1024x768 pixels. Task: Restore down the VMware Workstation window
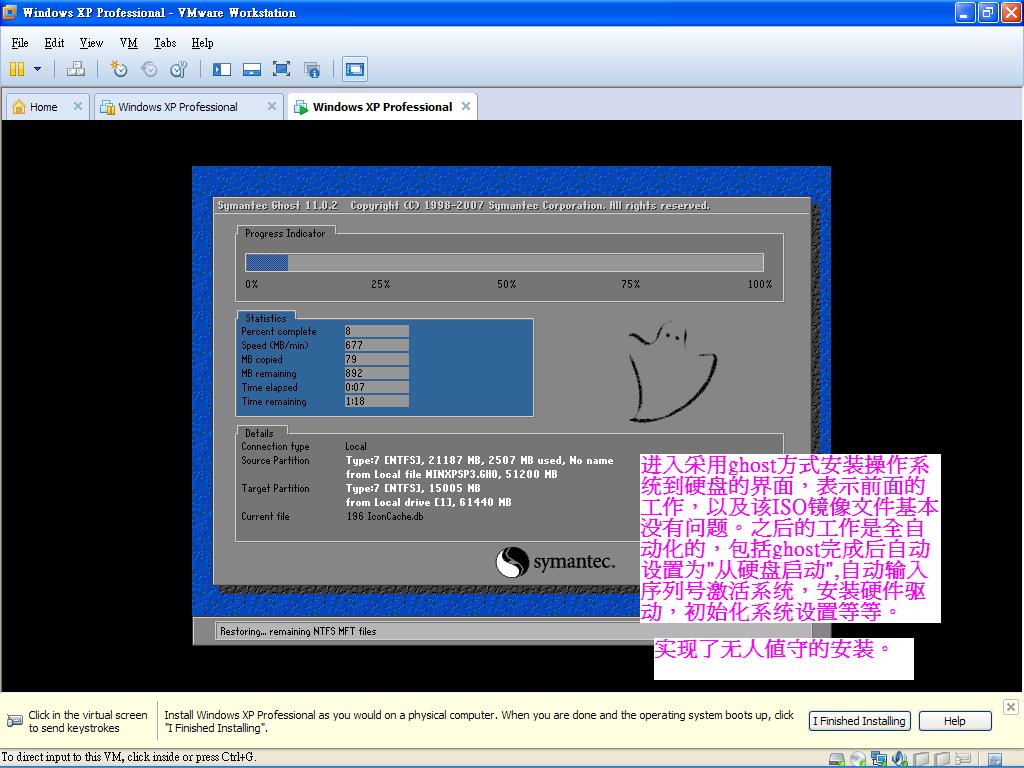(x=988, y=12)
